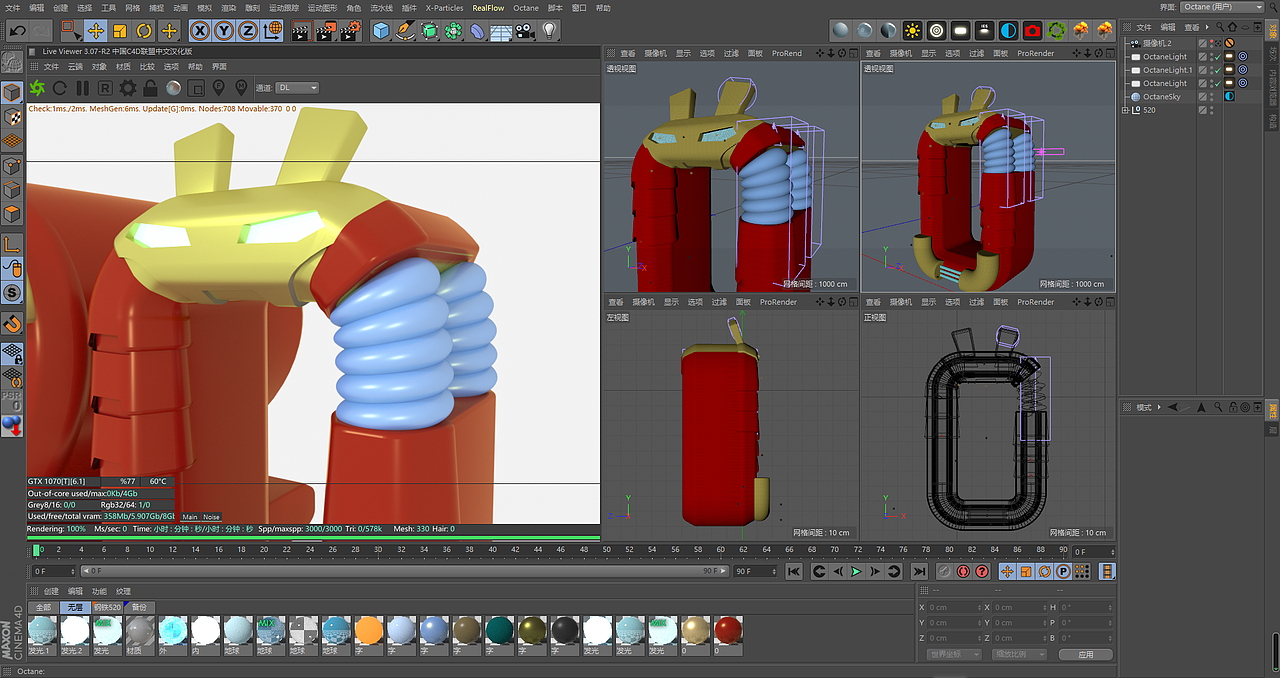Open the Octane menu
Image resolution: width=1280 pixels, height=678 pixels.
tap(526, 7)
